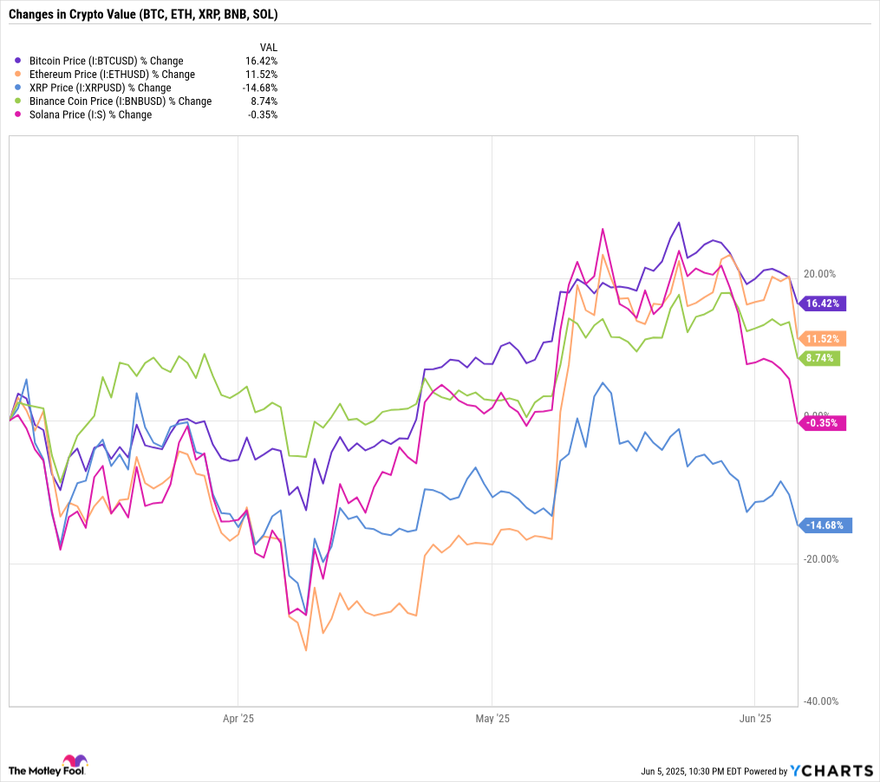Click the YCharts logo
The height and width of the screenshot is (782, 880).
point(832,770)
